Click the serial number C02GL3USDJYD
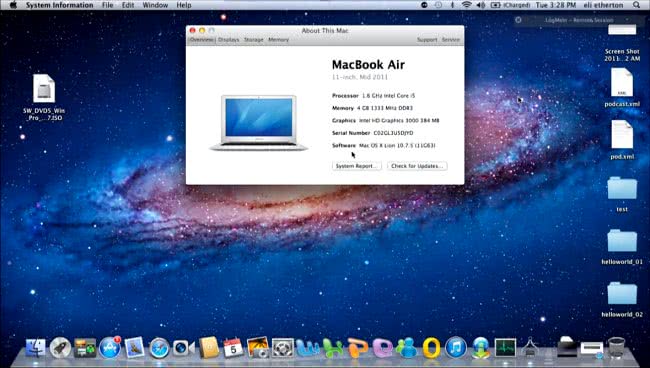Viewport: 650px width, 368px height. [x=393, y=133]
